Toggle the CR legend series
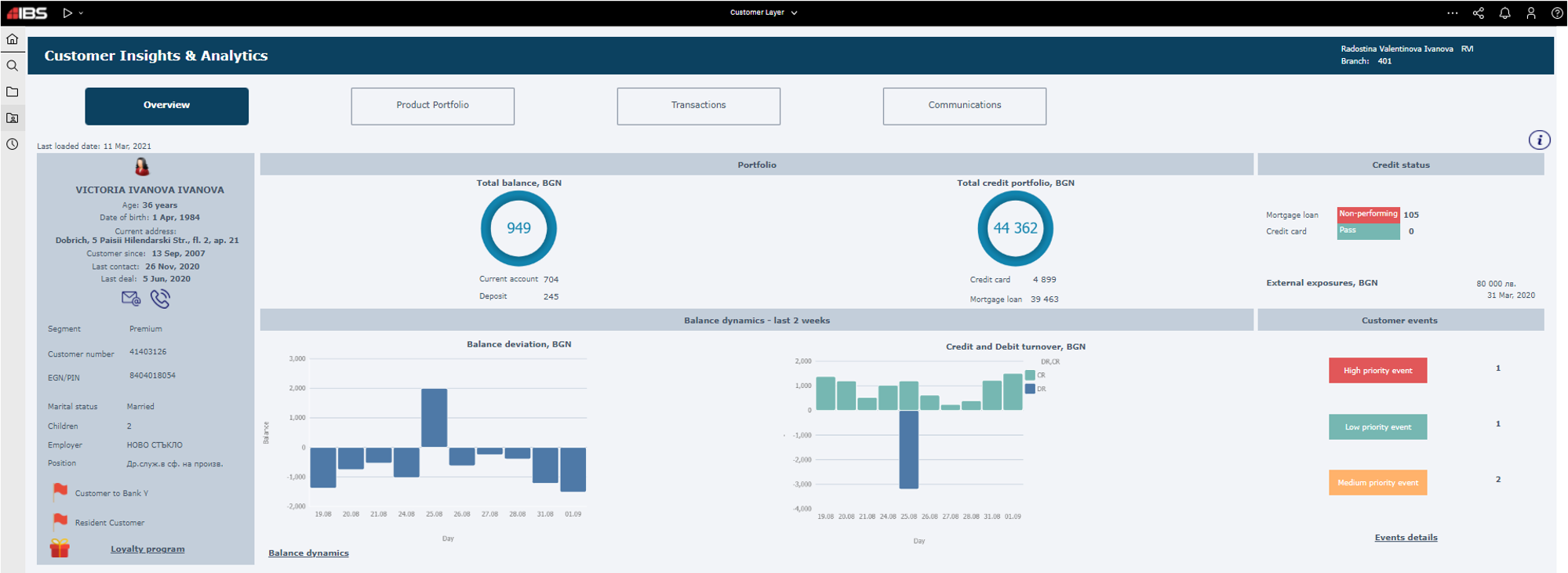This screenshot has height=573, width=1568. coord(1030,375)
